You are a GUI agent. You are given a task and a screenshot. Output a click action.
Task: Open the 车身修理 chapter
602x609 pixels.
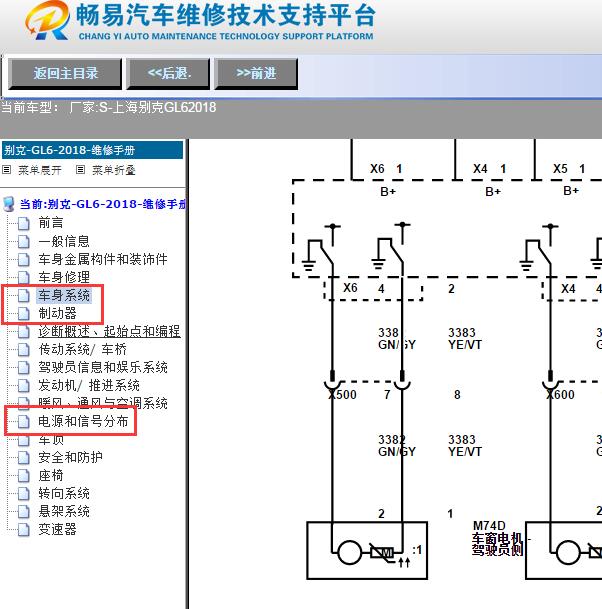64,277
